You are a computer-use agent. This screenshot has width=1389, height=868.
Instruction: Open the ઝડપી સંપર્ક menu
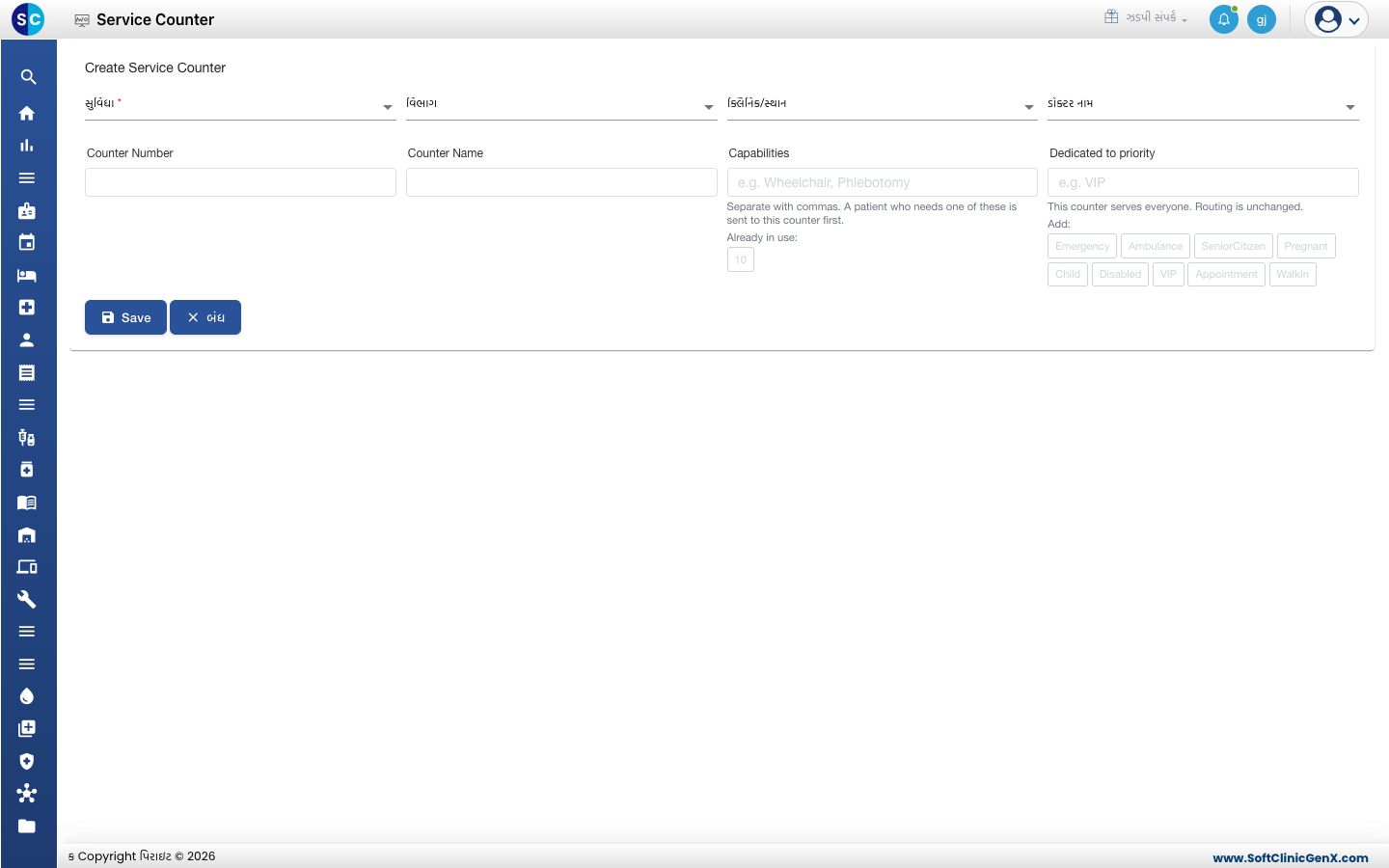(1146, 17)
